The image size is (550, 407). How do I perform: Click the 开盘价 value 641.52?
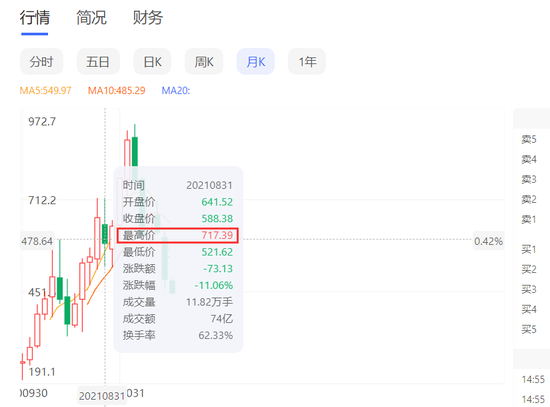pos(217,202)
